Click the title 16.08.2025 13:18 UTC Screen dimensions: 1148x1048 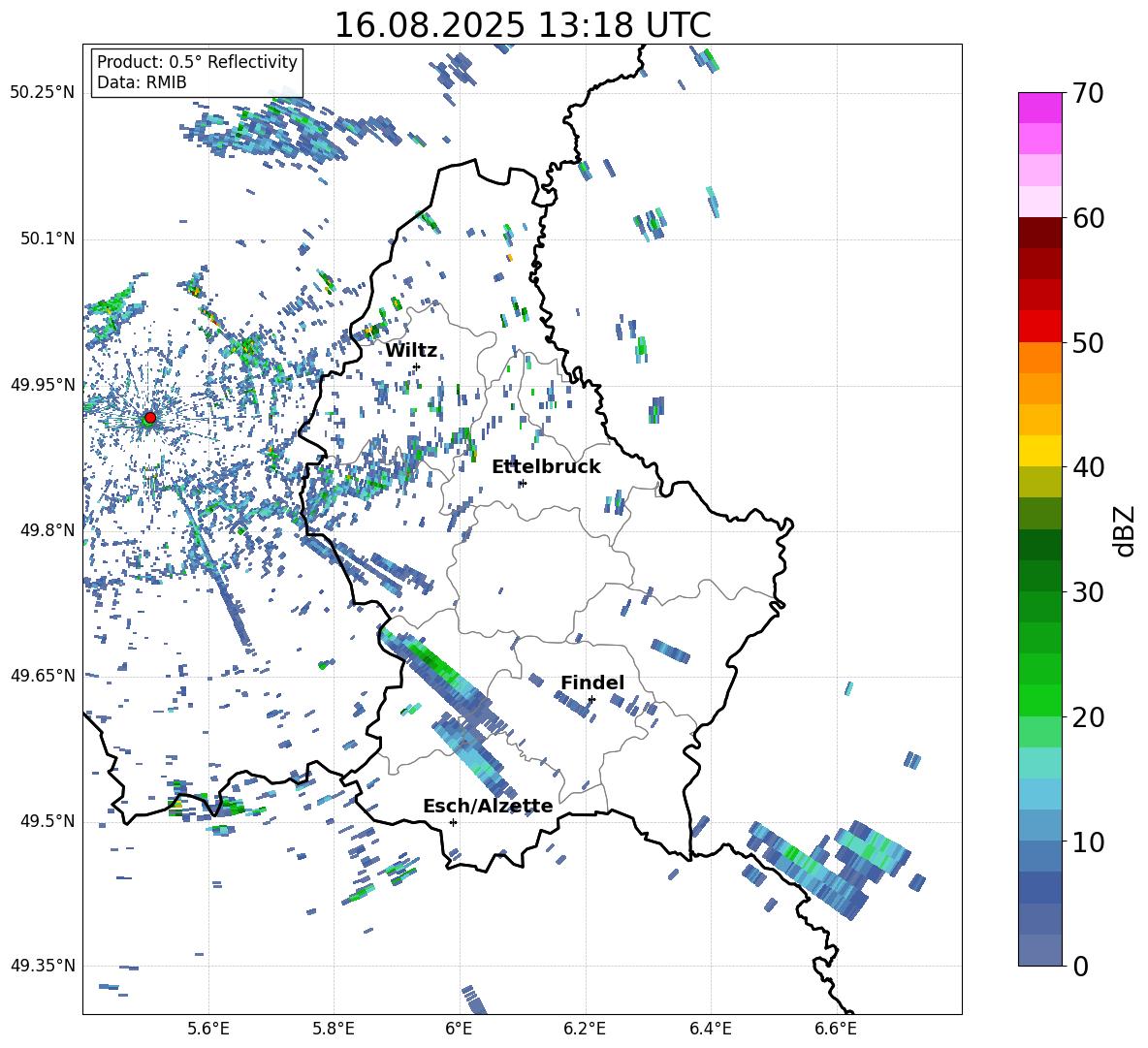click(x=522, y=24)
